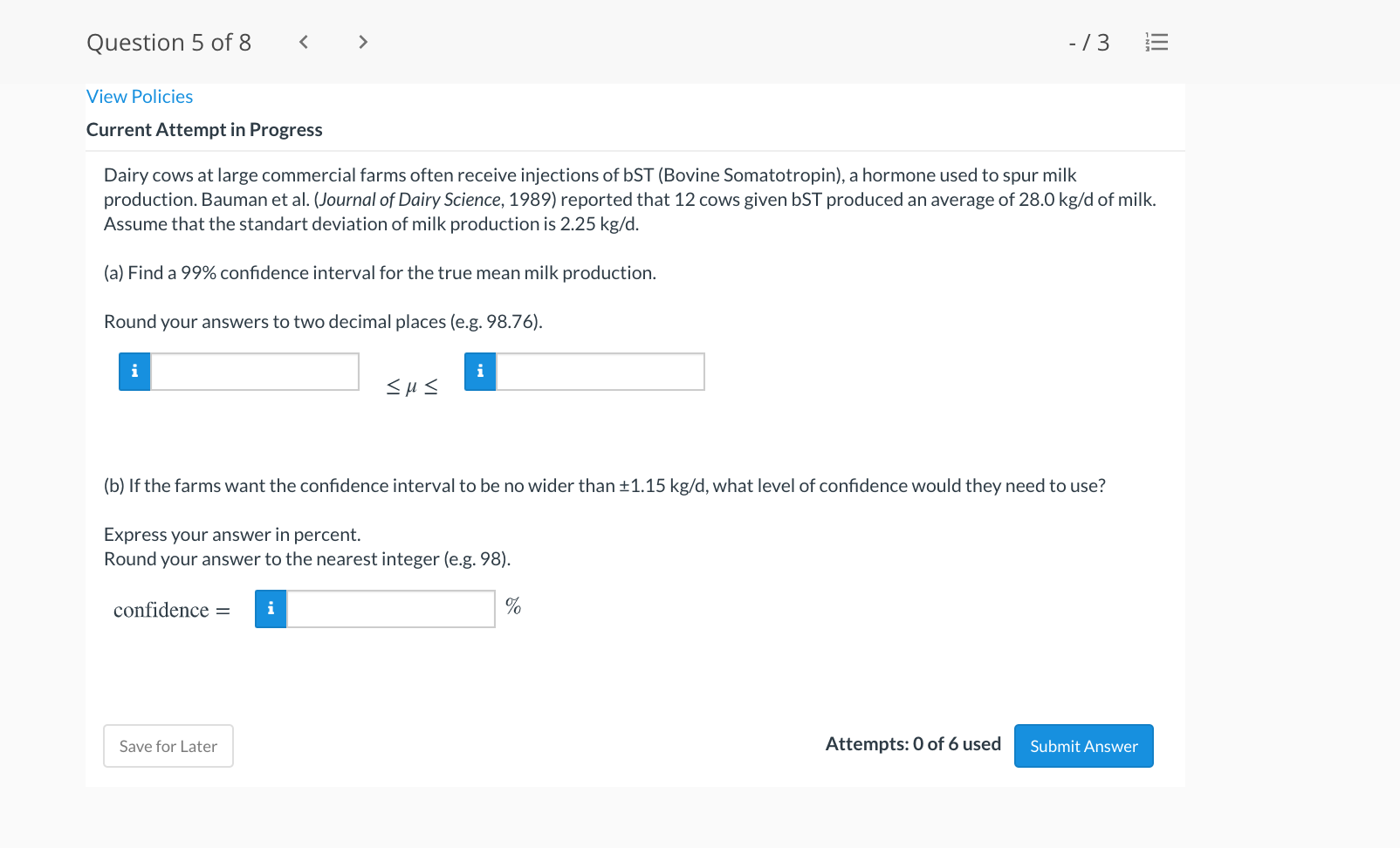Open the View Policies link
Screen dimensions: 1400x848
coord(139,96)
